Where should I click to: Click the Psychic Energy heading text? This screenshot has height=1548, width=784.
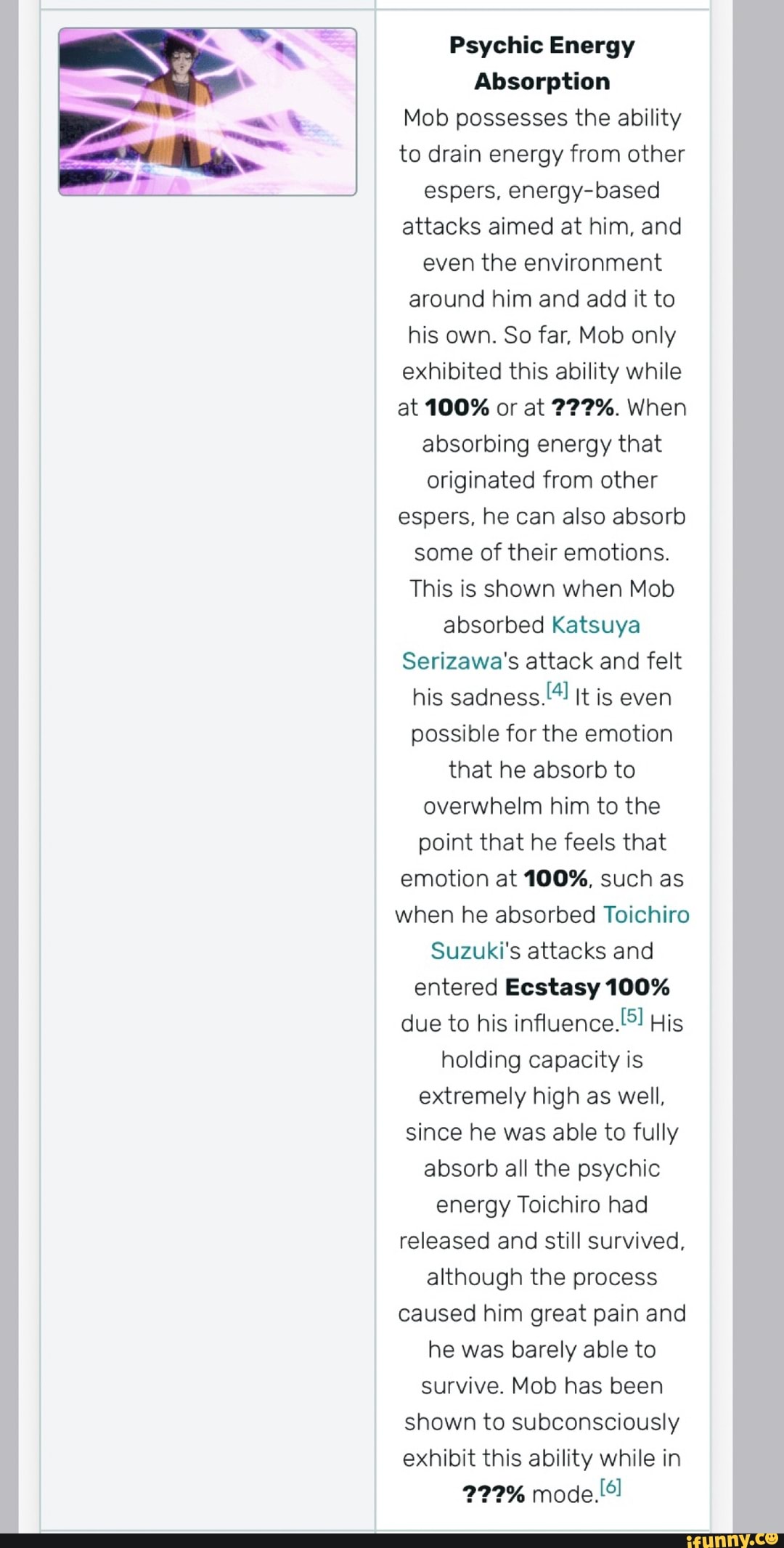click(542, 45)
